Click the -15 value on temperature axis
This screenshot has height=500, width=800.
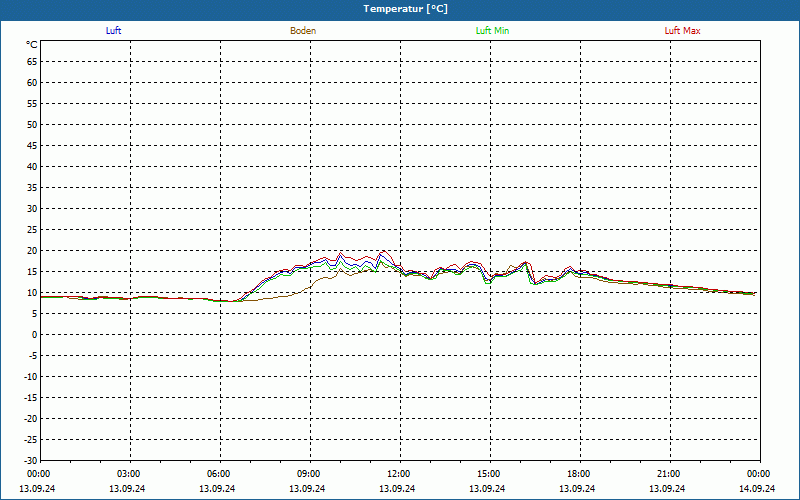[x=31, y=397]
